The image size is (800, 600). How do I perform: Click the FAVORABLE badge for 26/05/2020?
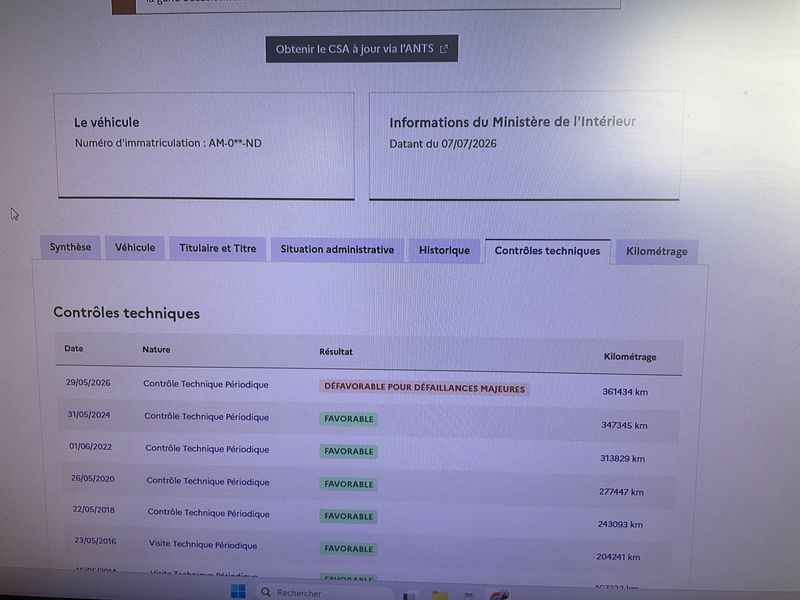(x=349, y=484)
